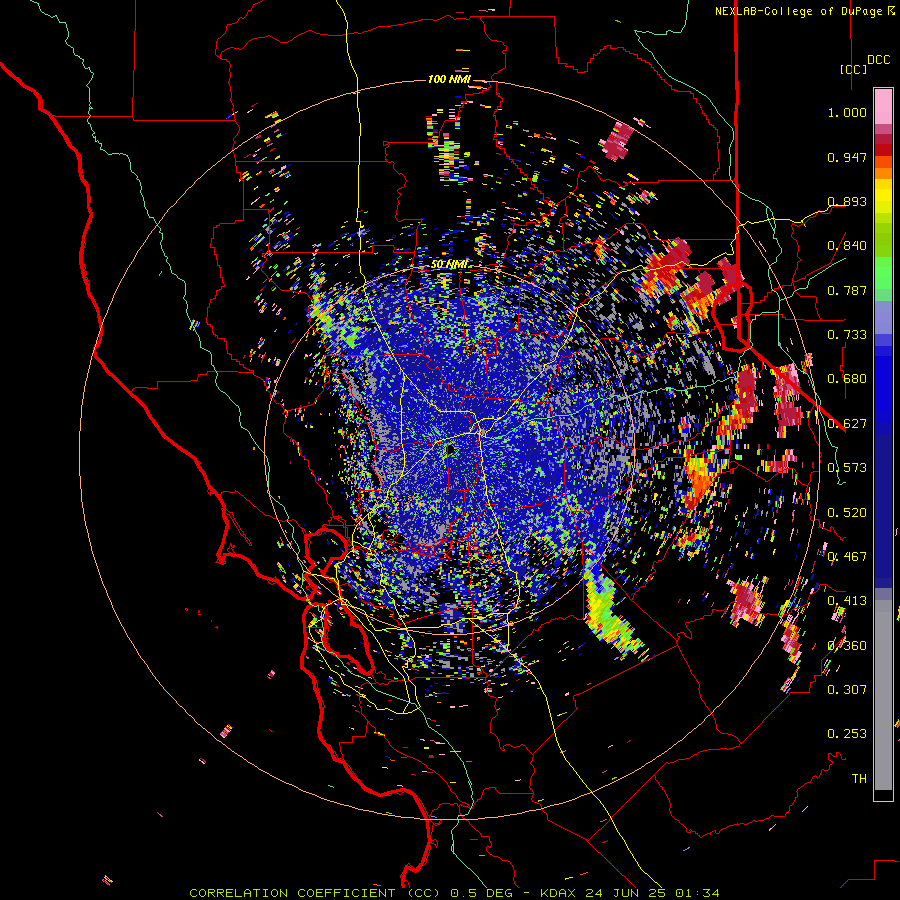
Task: Click the 100 NMI range ring label
Action: [449, 79]
